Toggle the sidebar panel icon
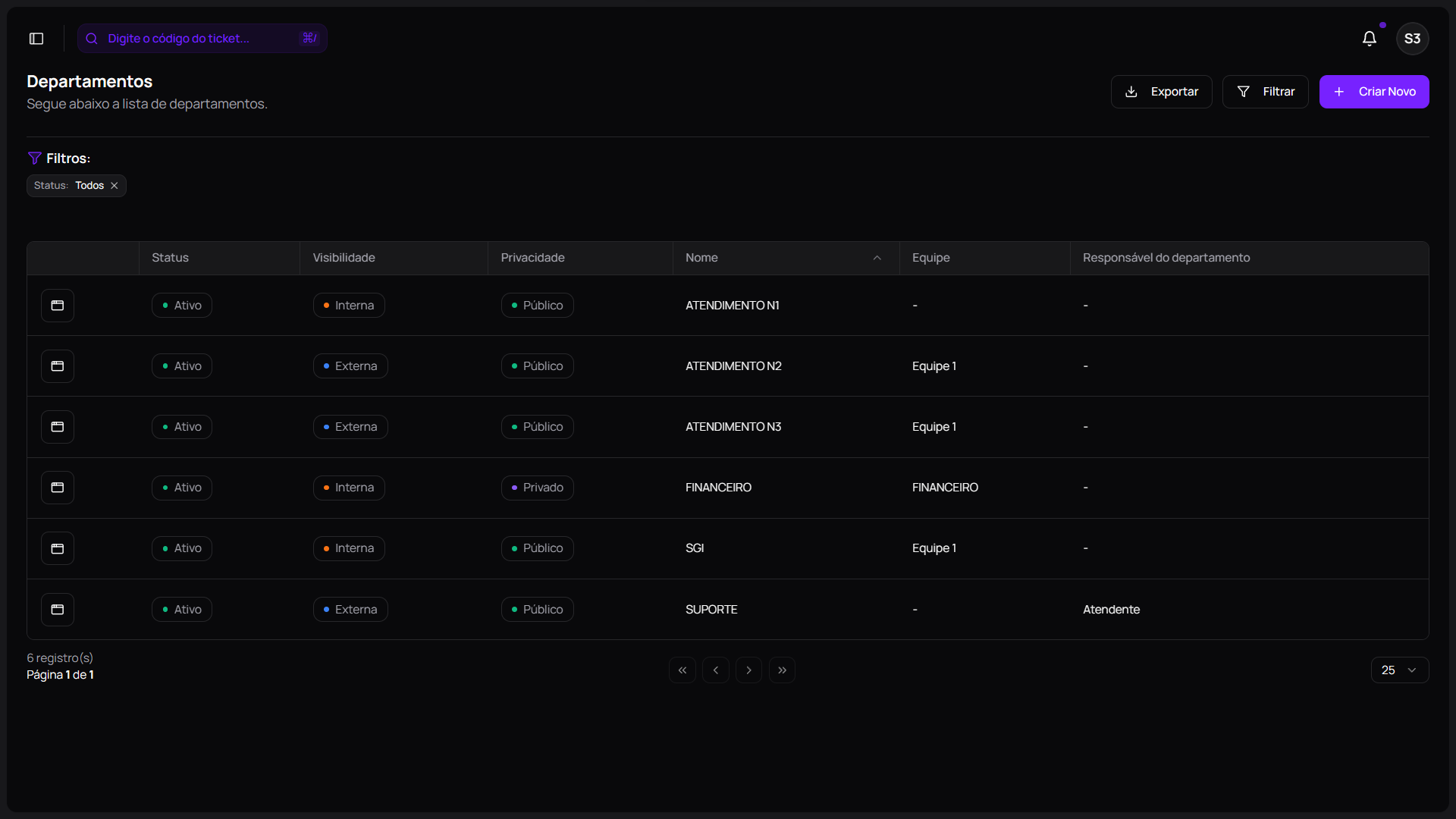Image resolution: width=1456 pixels, height=819 pixels. click(36, 39)
